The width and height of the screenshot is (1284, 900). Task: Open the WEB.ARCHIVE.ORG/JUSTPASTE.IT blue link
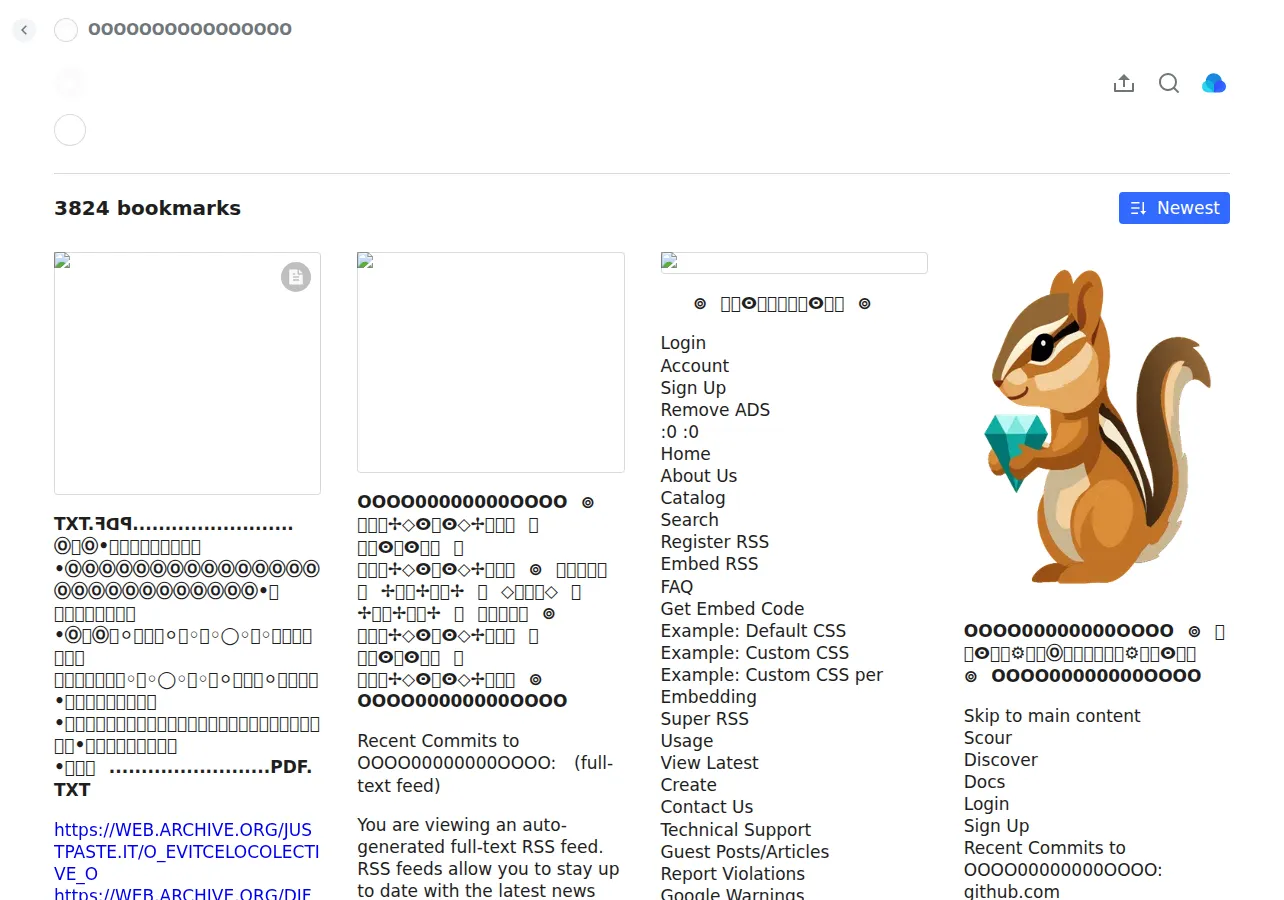click(187, 852)
